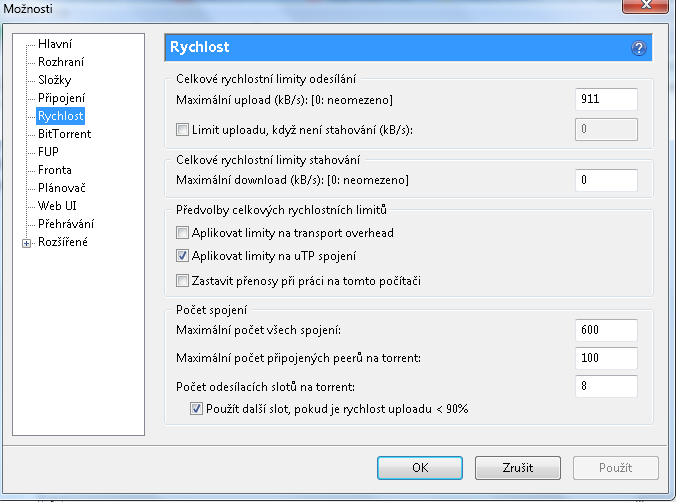Switch to Web UI settings
Viewport: 676px width, 502px height.
coord(57,206)
